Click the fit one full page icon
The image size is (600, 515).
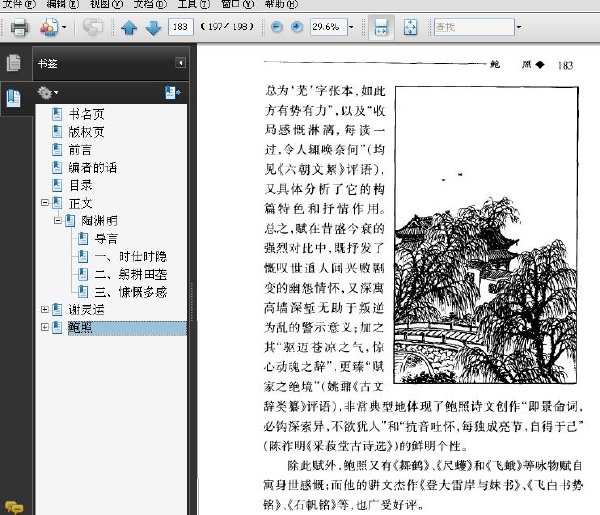tap(410, 27)
